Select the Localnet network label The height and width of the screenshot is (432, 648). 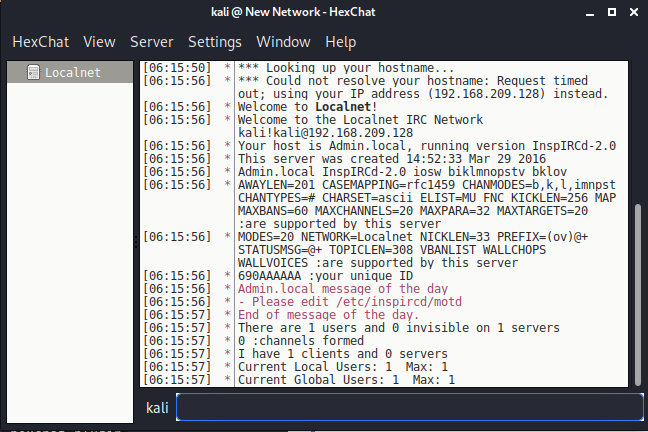[x=73, y=72]
